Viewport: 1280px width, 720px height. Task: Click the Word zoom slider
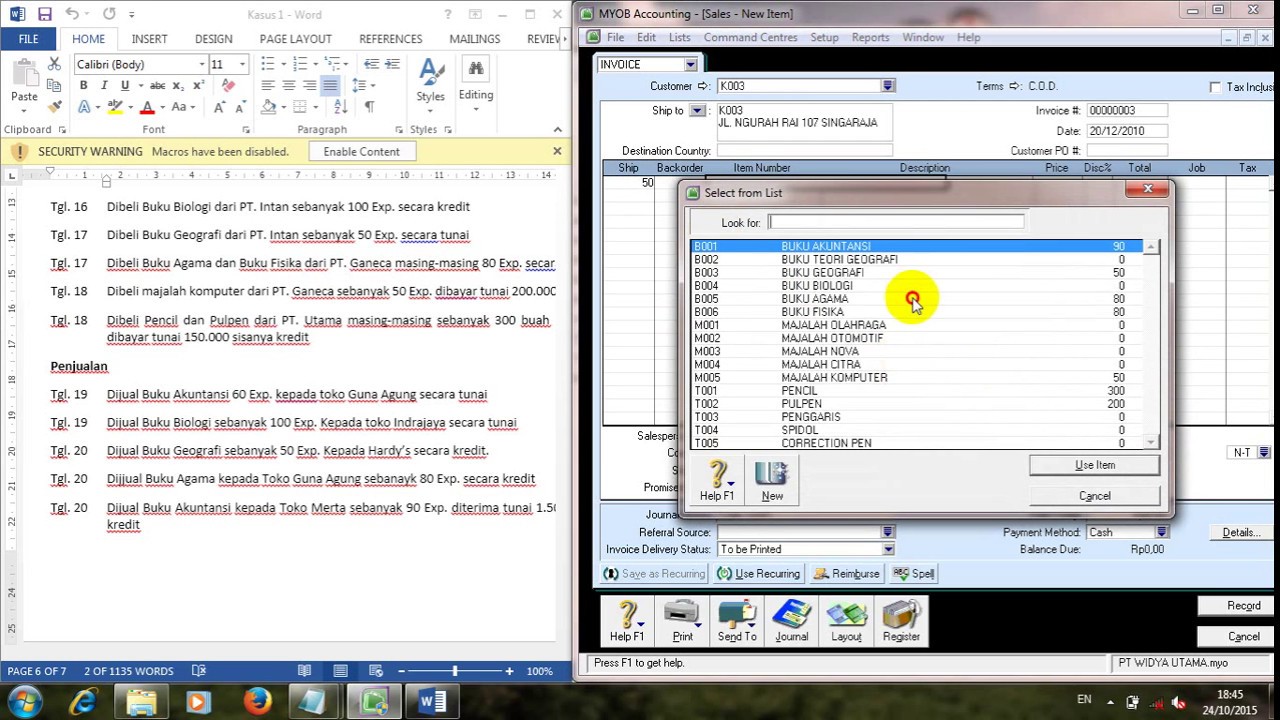[455, 671]
